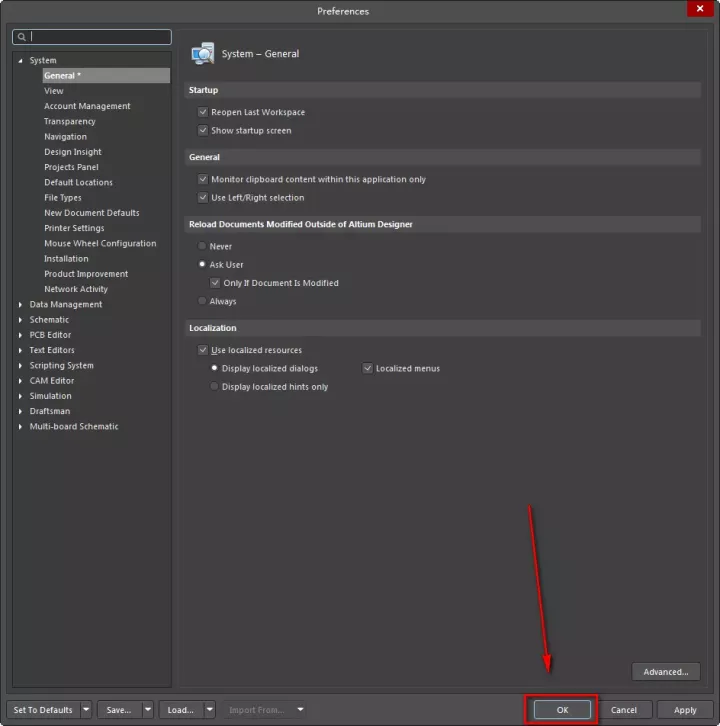Click the search magnifier icon
720x726 pixels.
[22, 37]
